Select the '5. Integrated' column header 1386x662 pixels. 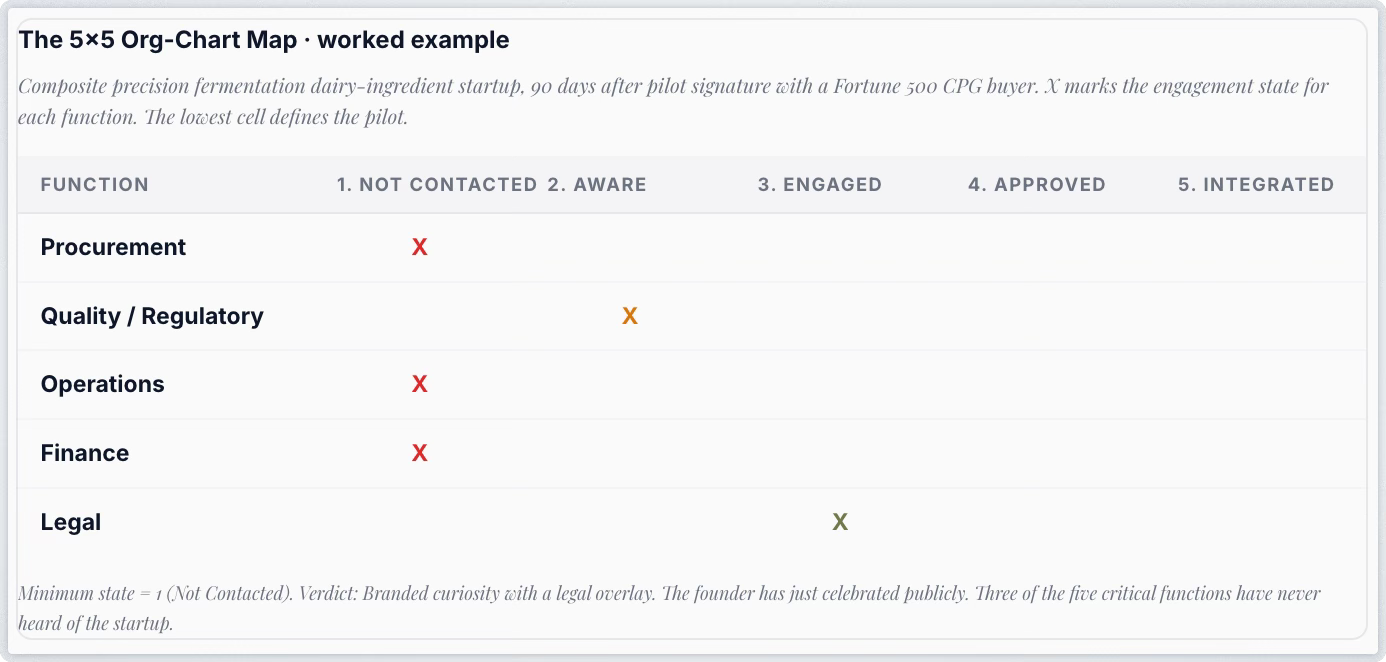pyautogui.click(x=1256, y=184)
